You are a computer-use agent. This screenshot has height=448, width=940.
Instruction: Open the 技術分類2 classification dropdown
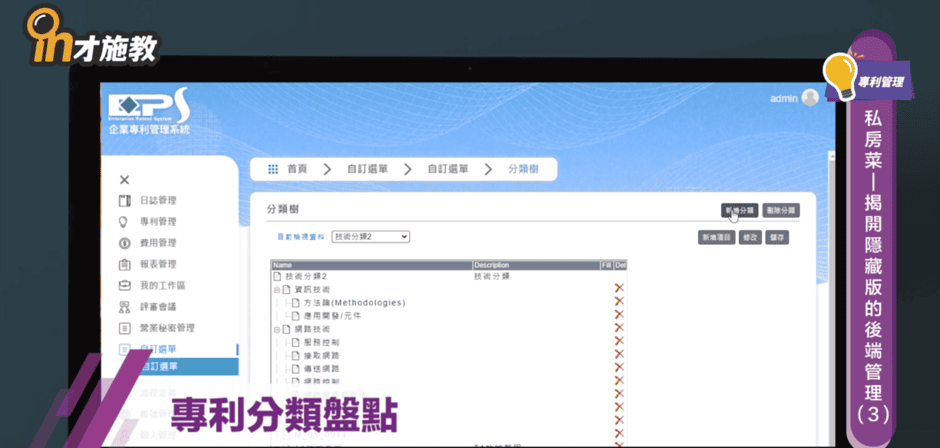coord(371,236)
